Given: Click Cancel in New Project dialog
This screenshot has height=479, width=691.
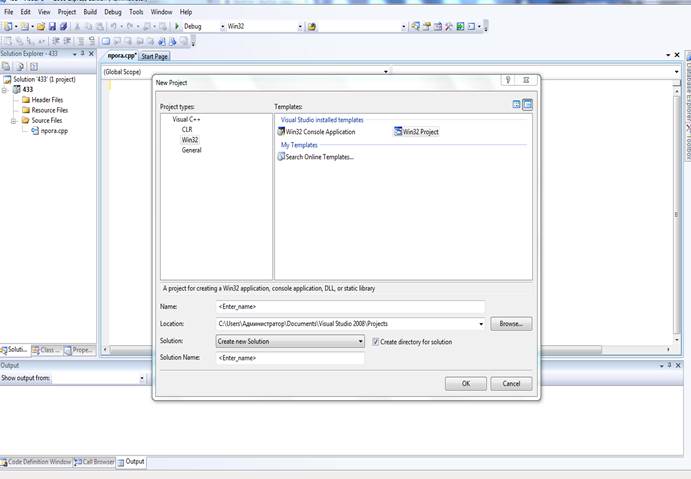Looking at the screenshot, I should click(511, 384).
